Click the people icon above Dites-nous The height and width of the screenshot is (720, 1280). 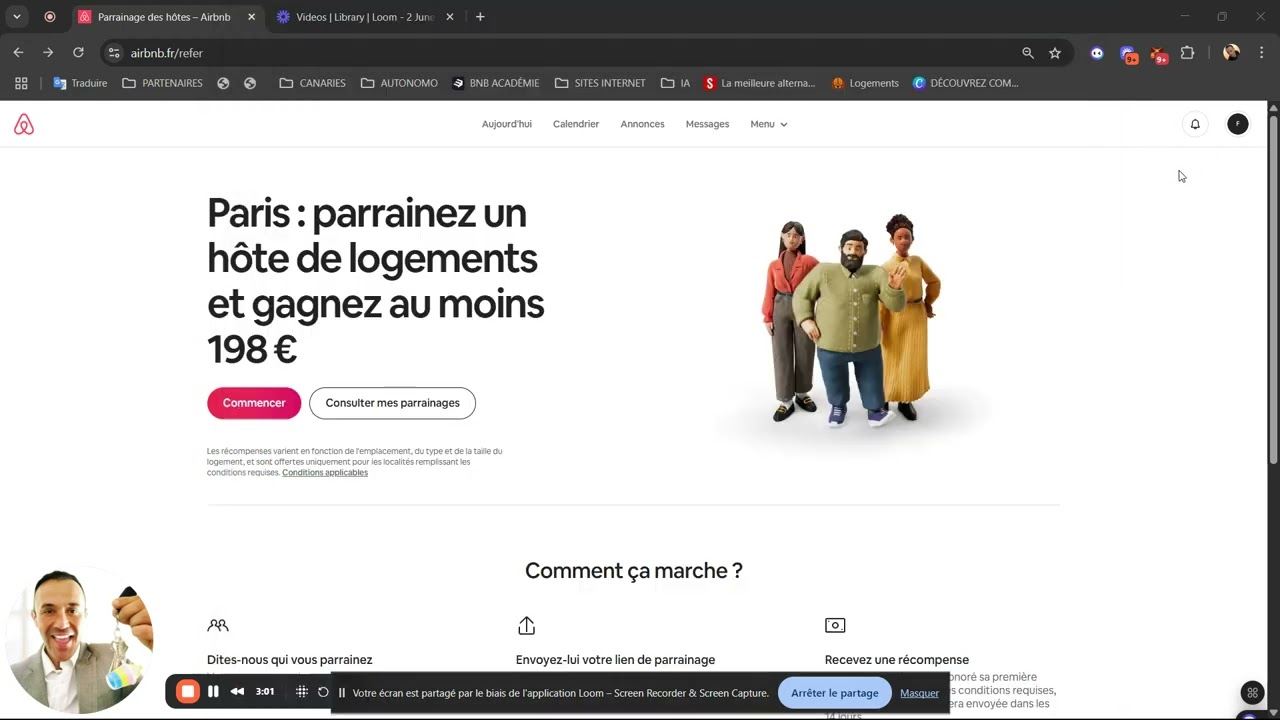(218, 625)
